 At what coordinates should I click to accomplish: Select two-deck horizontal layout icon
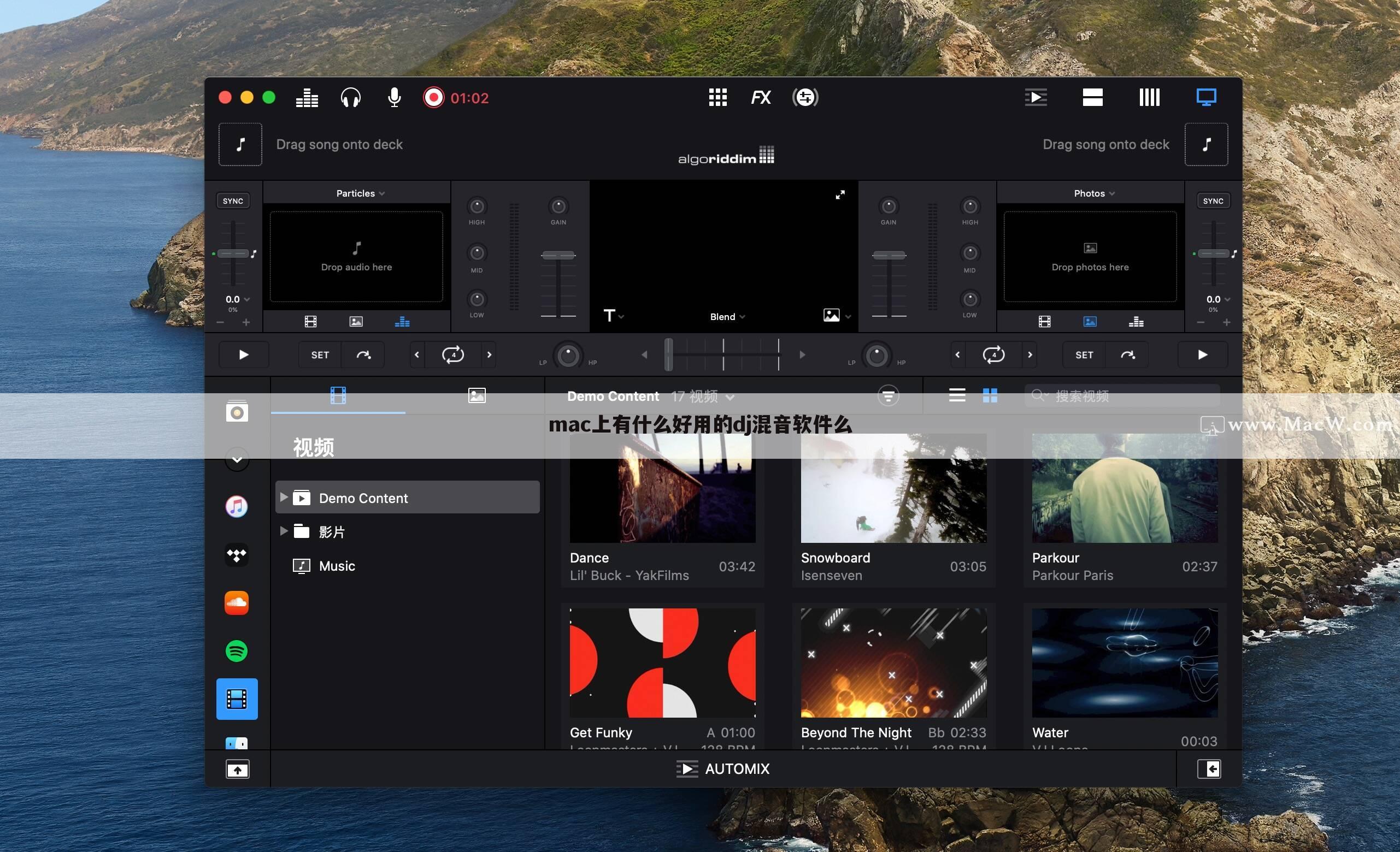click(x=1092, y=97)
